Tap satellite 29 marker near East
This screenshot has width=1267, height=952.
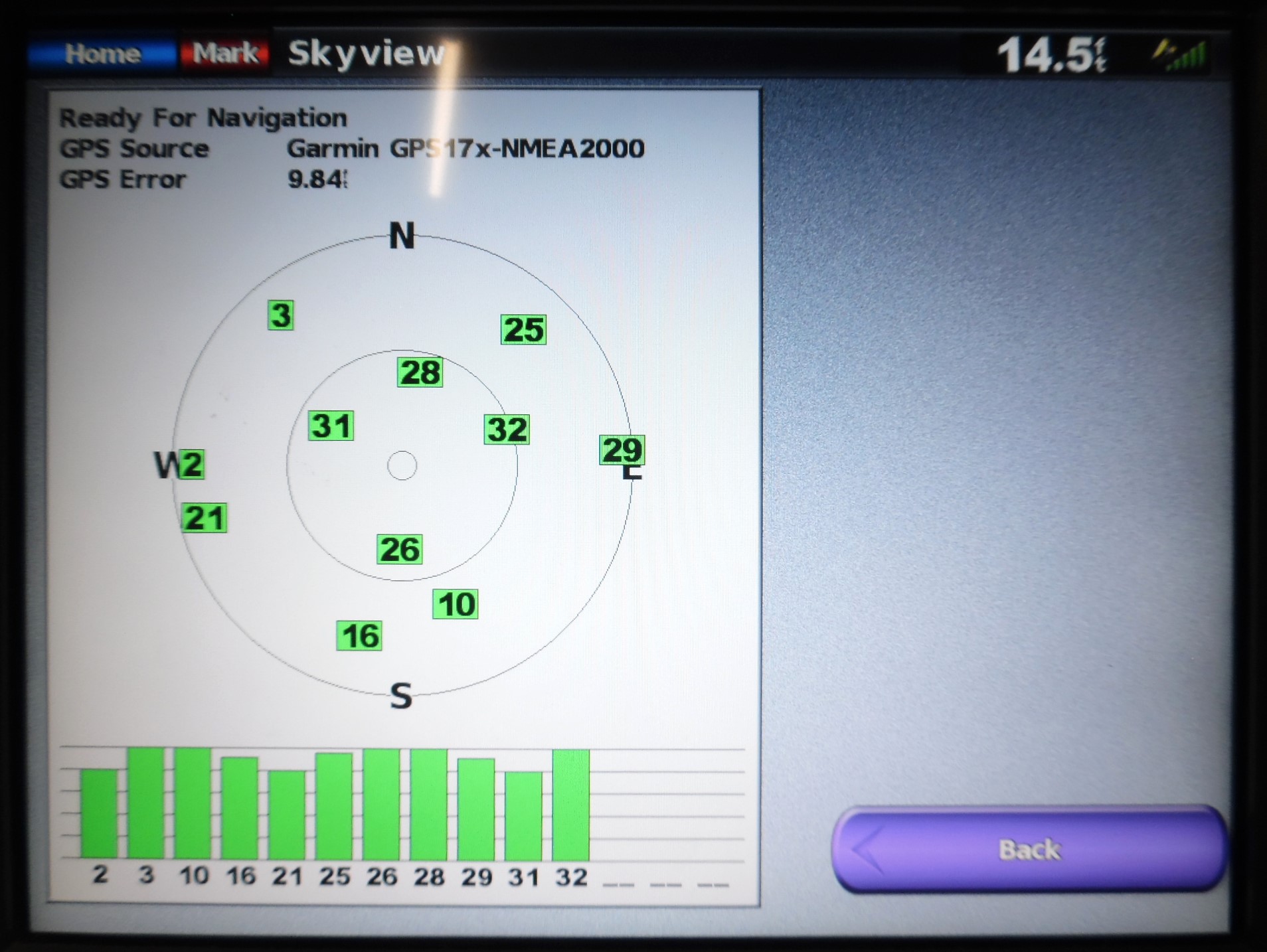[622, 451]
